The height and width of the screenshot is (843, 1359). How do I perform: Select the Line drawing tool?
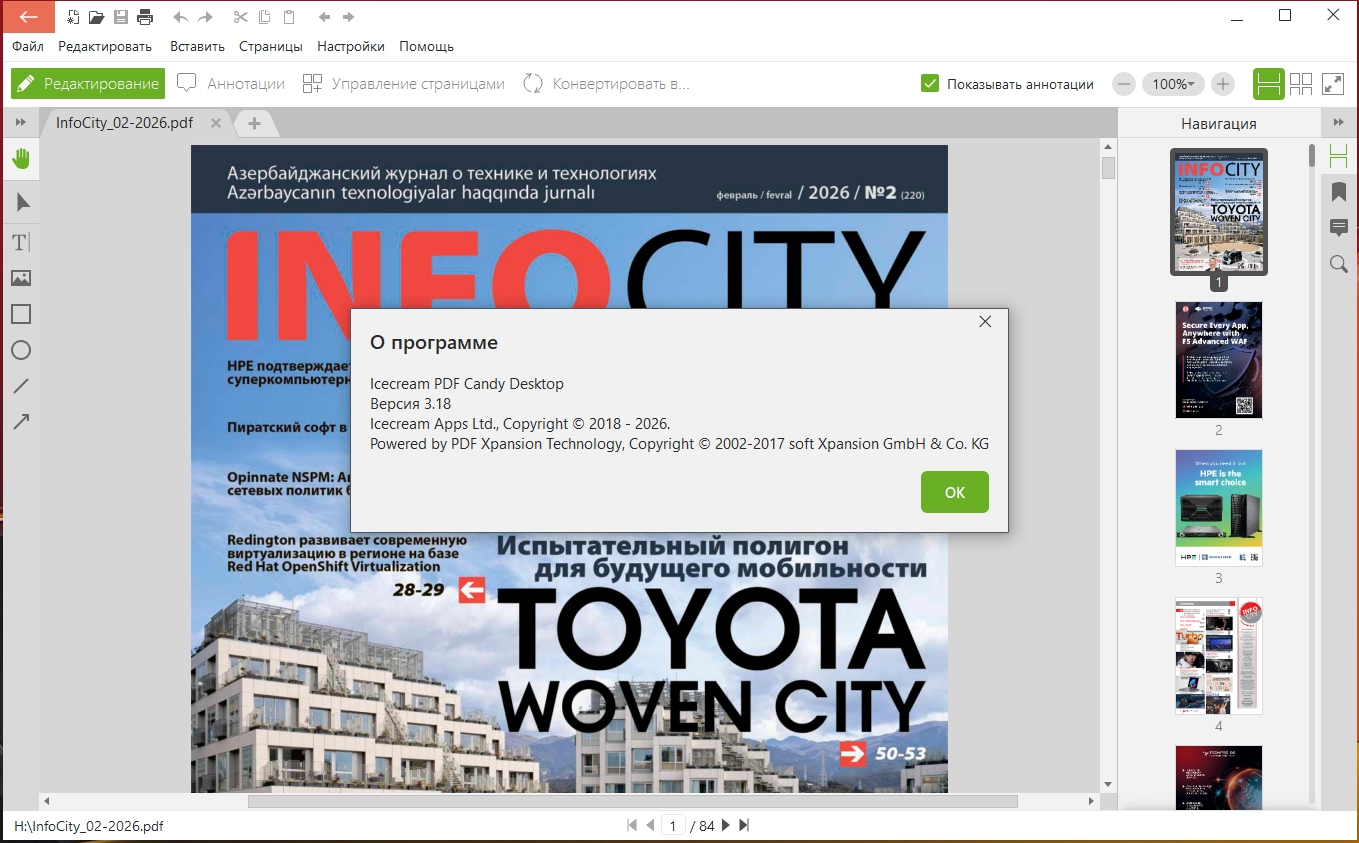coord(21,386)
